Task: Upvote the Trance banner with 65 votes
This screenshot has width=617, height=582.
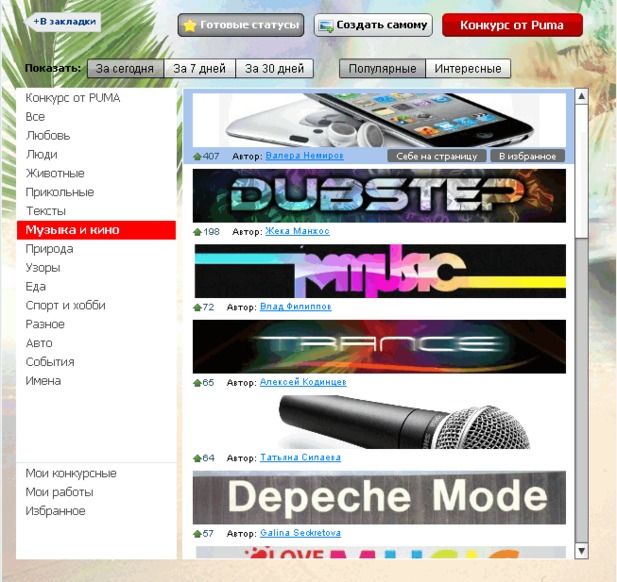Action: click(197, 383)
